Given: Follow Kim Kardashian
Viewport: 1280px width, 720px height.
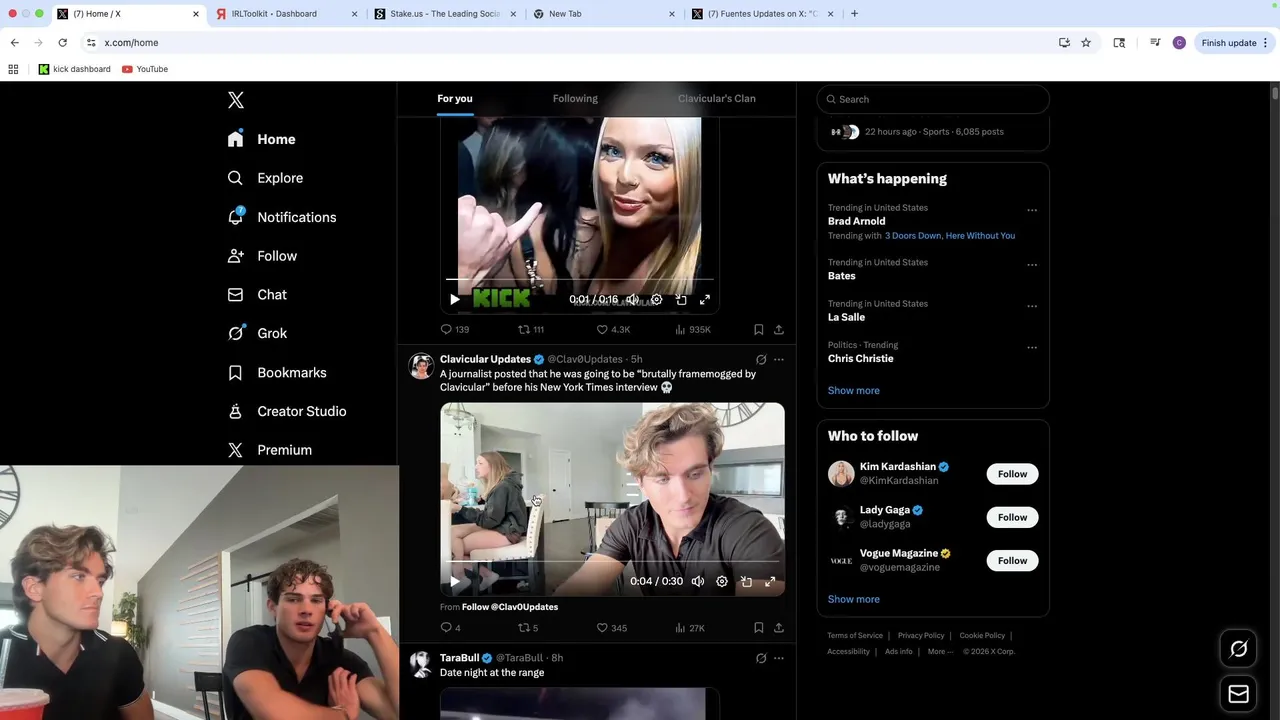Looking at the screenshot, I should [1012, 474].
